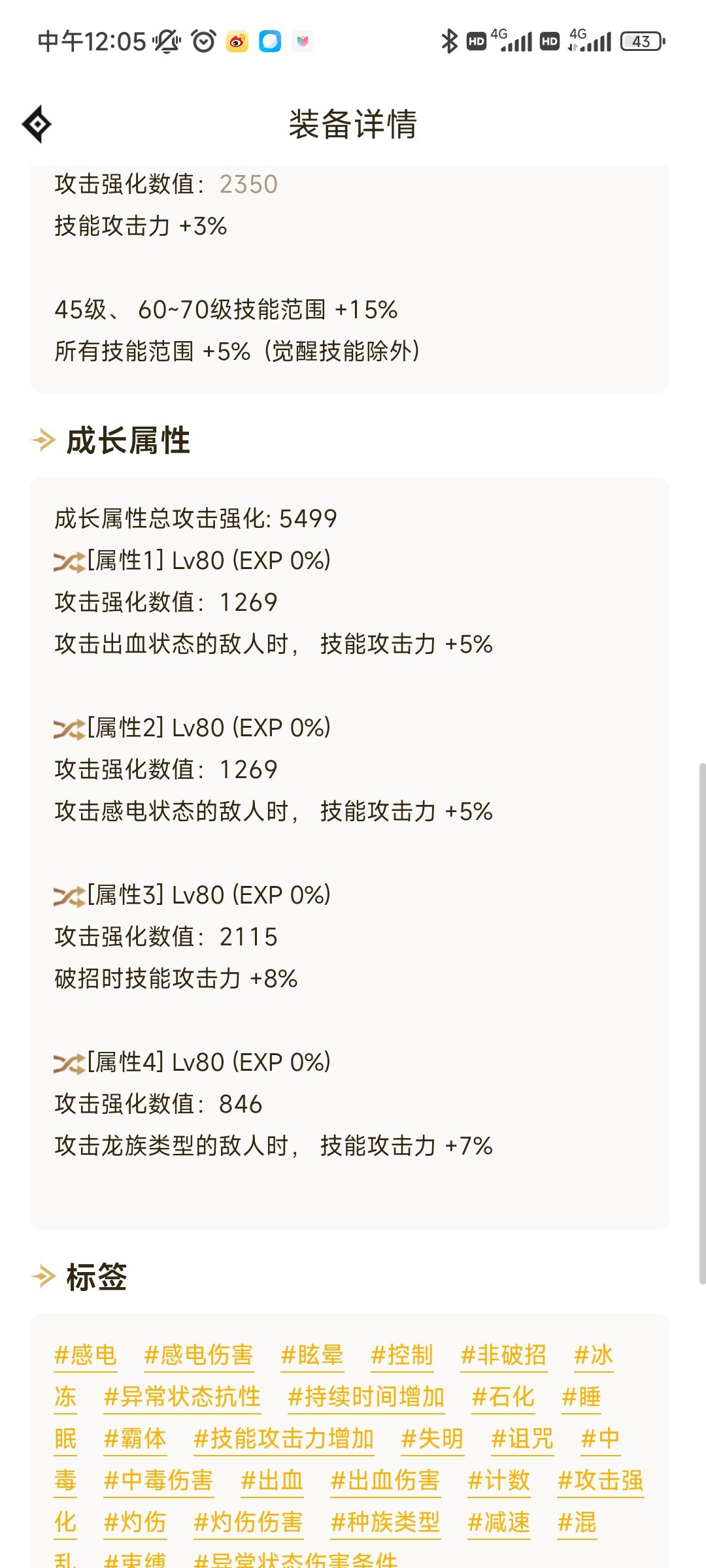Open the #感电伤害 tag link
This screenshot has width=706, height=1568.
point(199,1355)
